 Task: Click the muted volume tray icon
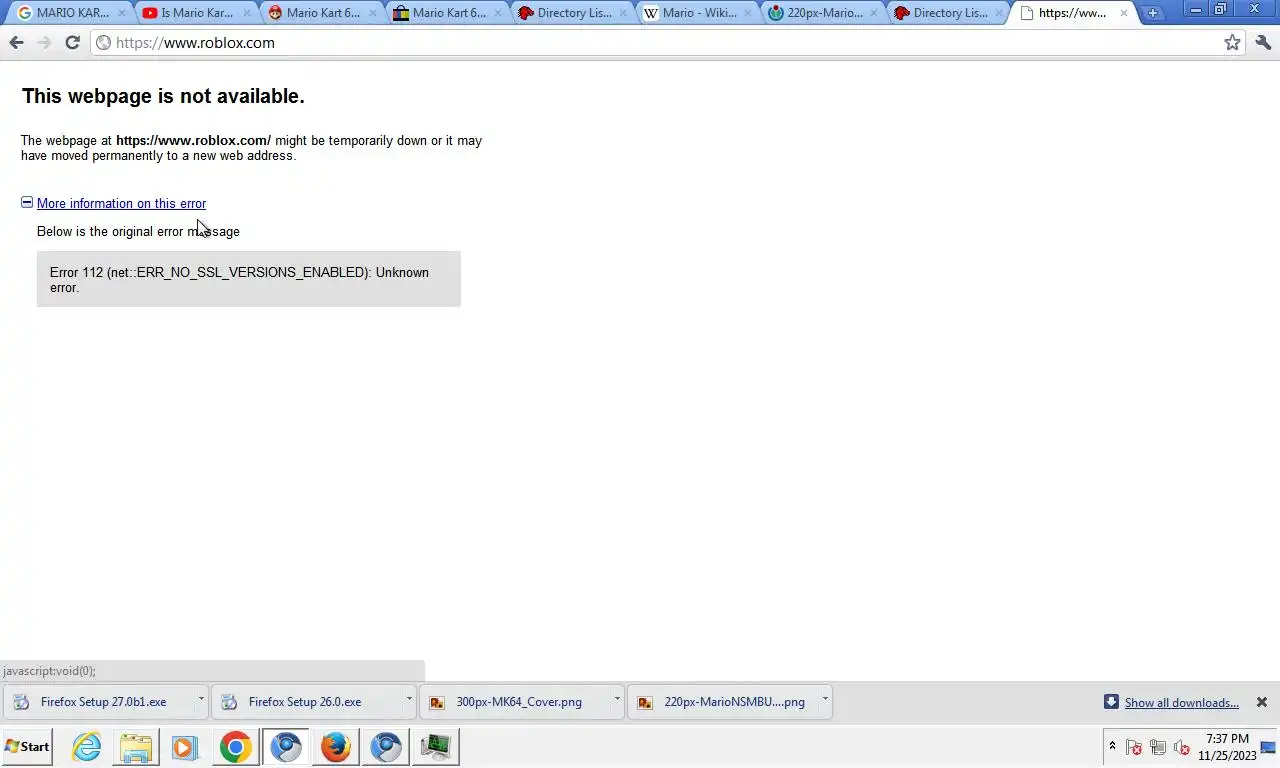1182,747
